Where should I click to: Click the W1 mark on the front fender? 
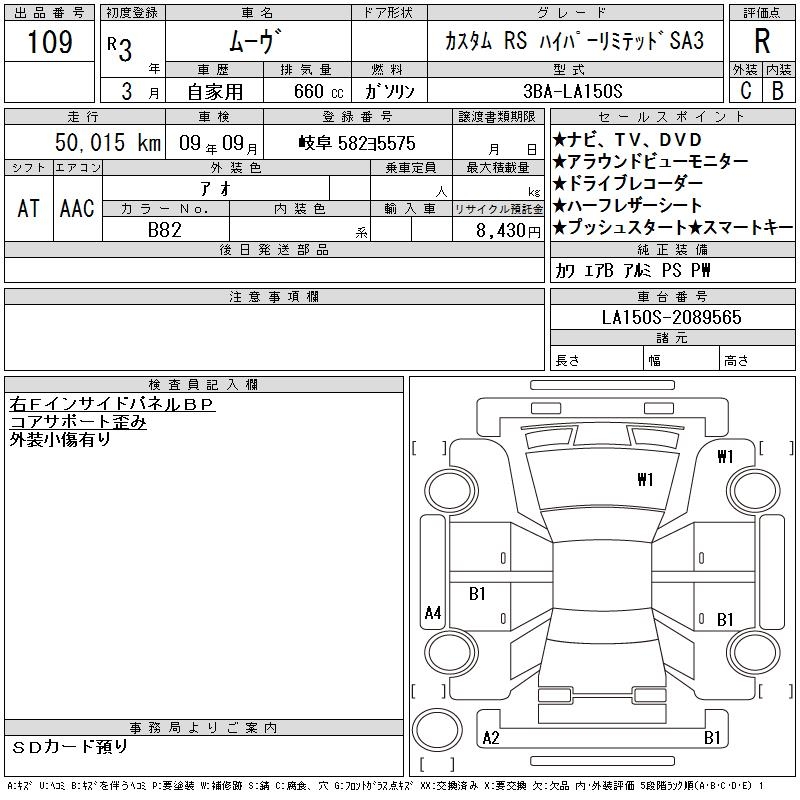(x=725, y=456)
